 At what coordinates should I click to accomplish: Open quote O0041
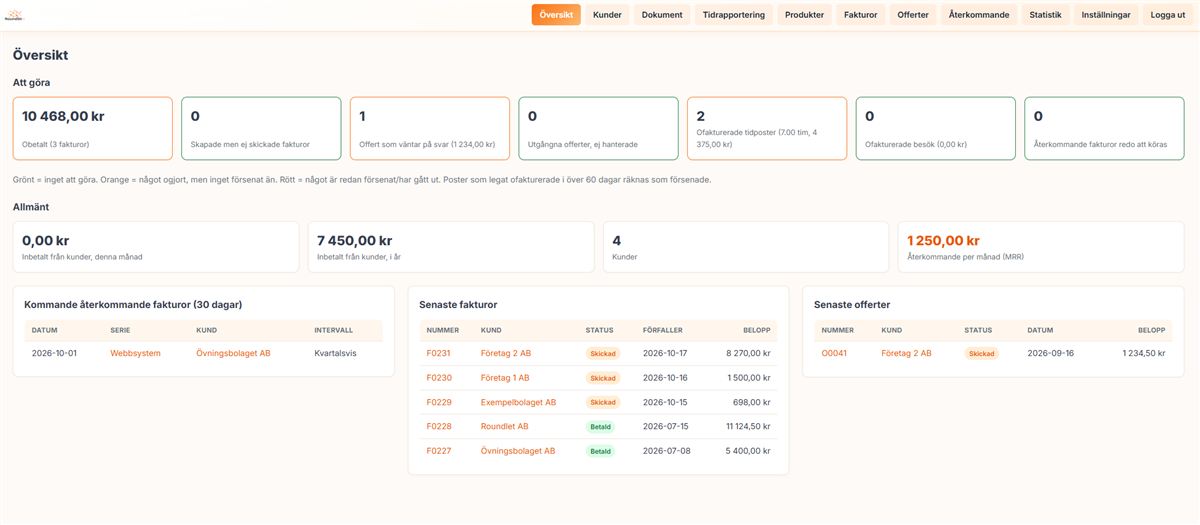tap(835, 353)
